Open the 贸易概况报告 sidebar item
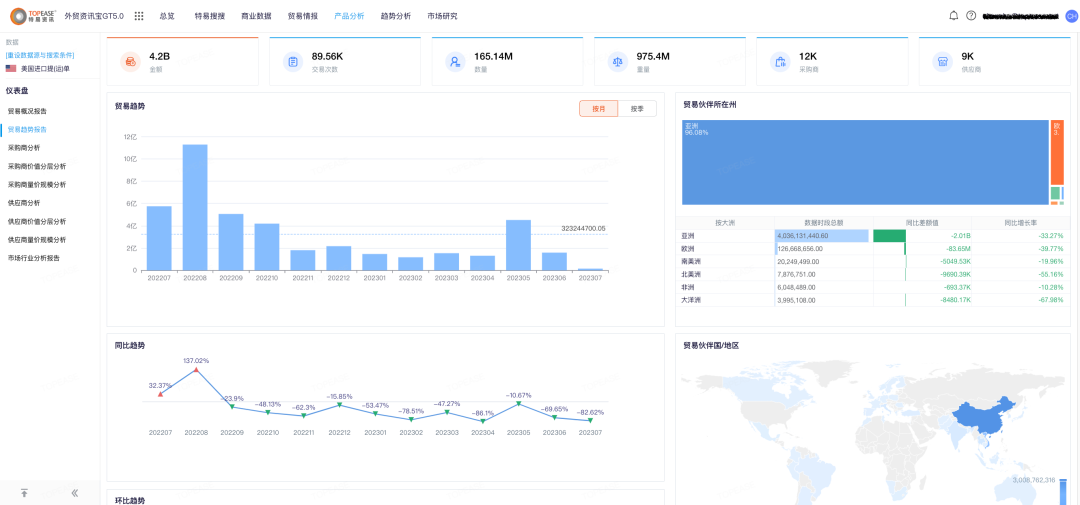 click(28, 111)
